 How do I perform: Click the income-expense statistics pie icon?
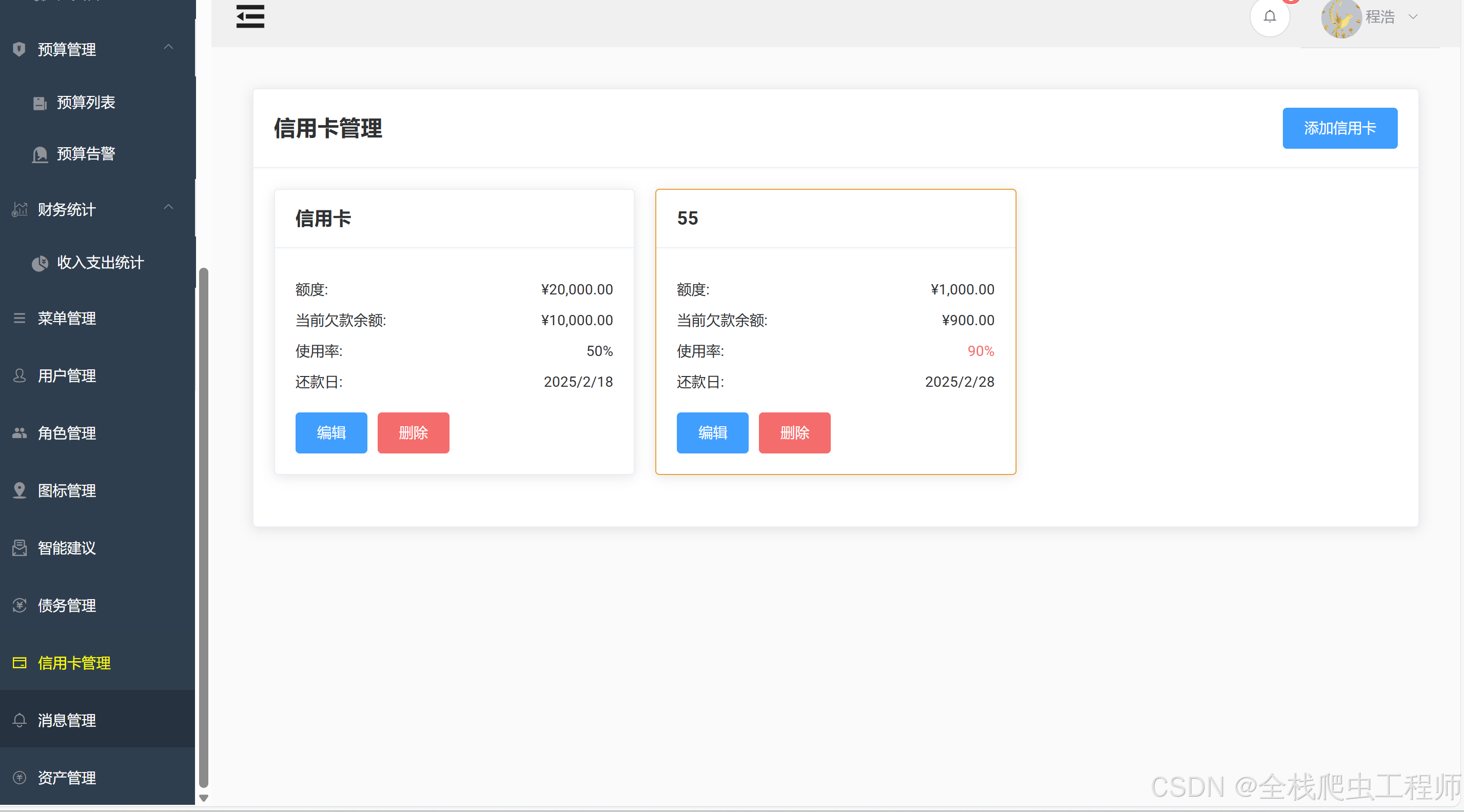click(x=40, y=263)
